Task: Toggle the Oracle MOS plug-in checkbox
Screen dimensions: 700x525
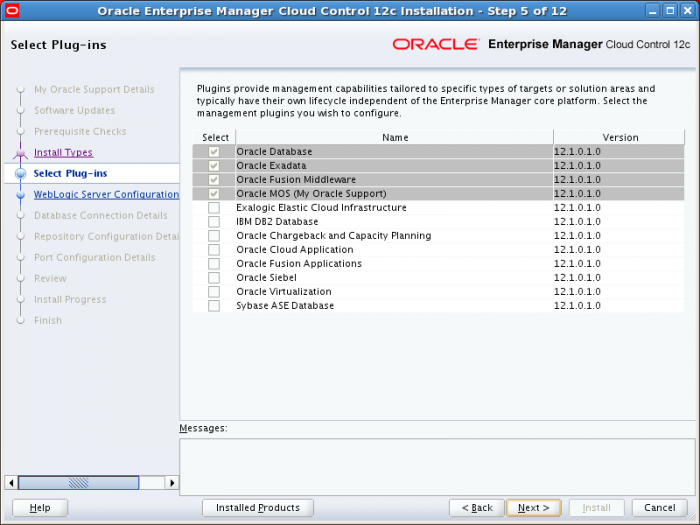Action: 214,194
